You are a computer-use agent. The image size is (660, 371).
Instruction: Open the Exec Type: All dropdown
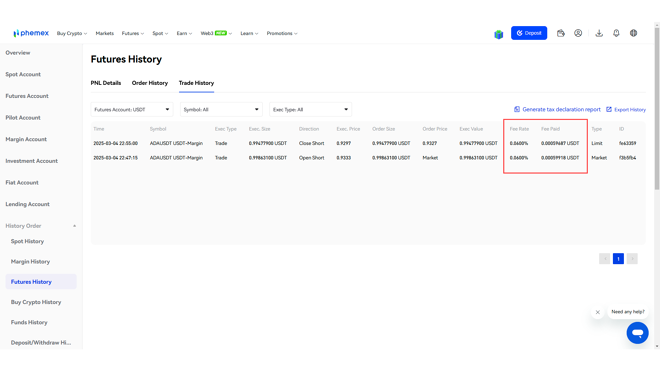[310, 109]
